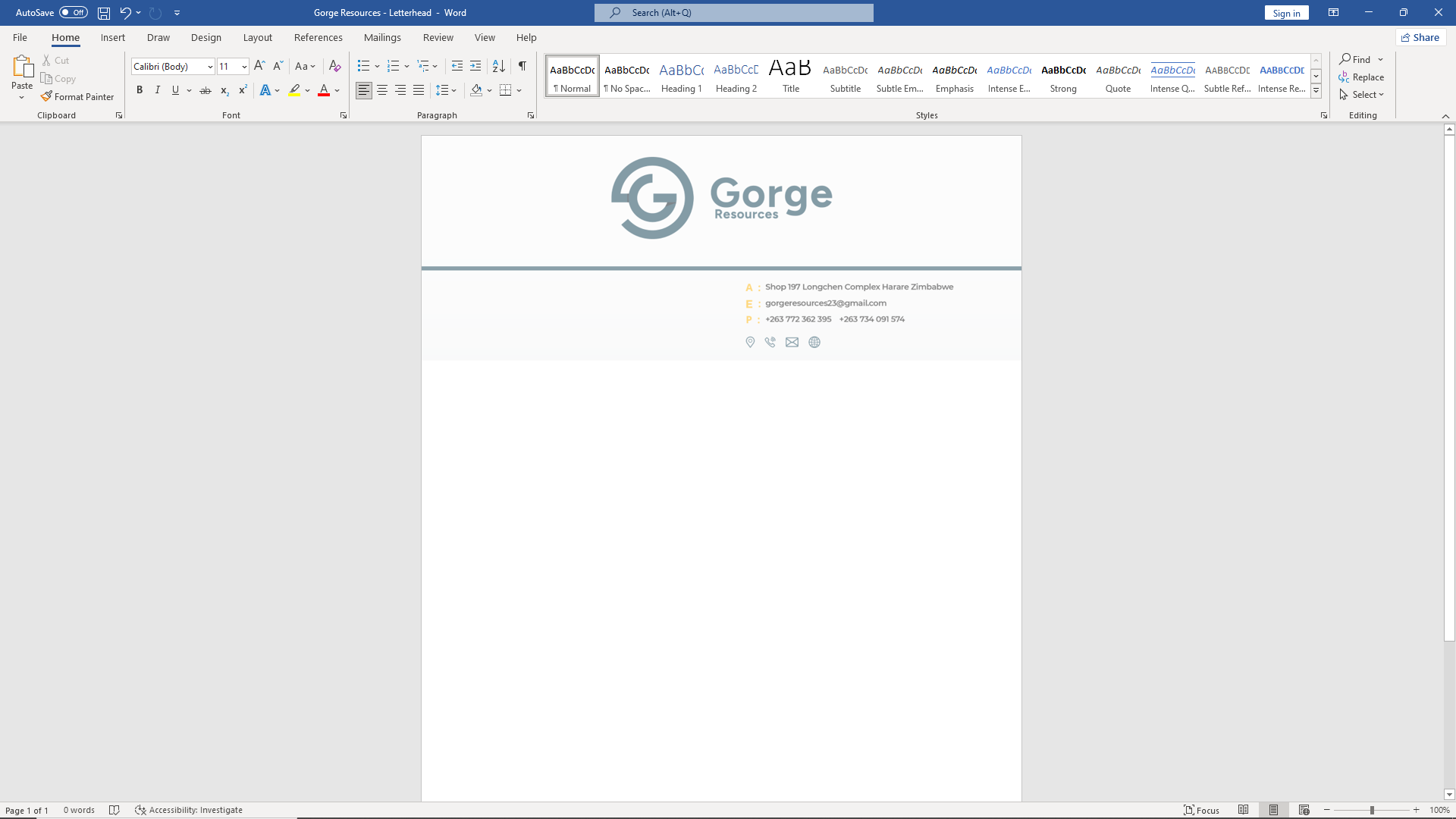
Task: Click the spelling proofing status icon
Action: (115, 810)
